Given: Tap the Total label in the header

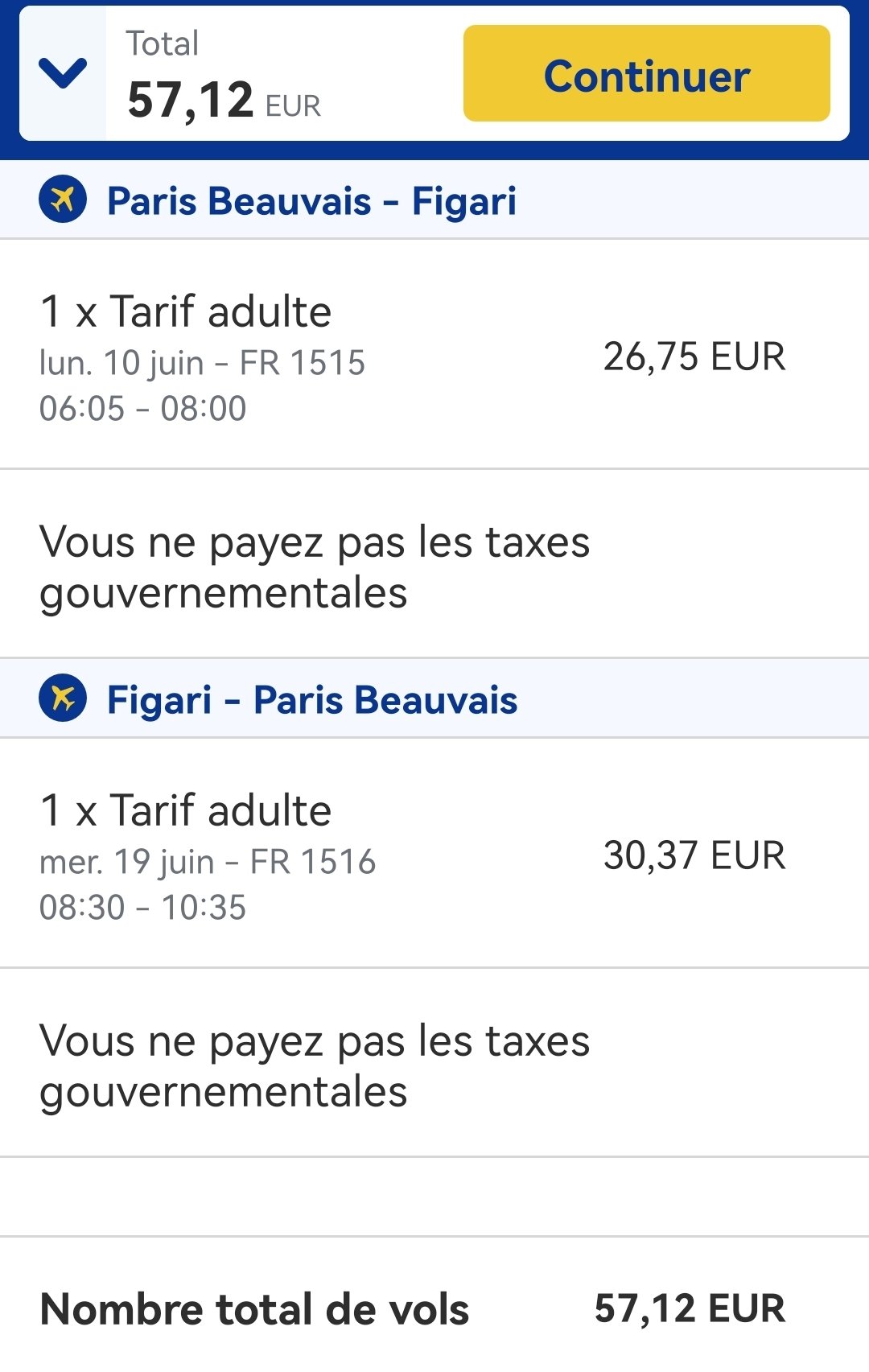Looking at the screenshot, I should [163, 43].
